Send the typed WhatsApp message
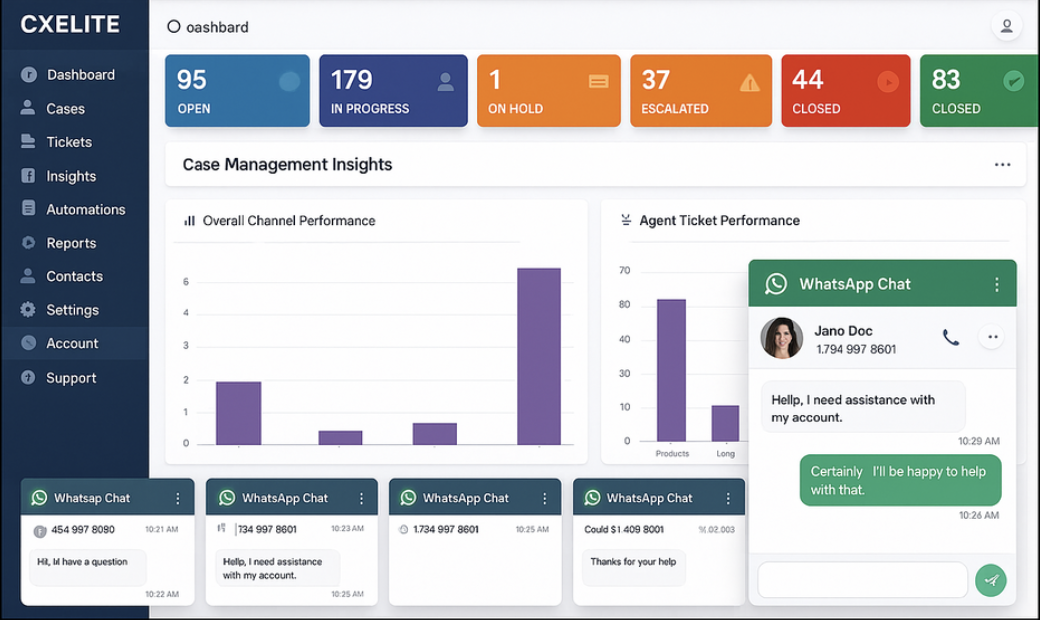 pos(990,580)
